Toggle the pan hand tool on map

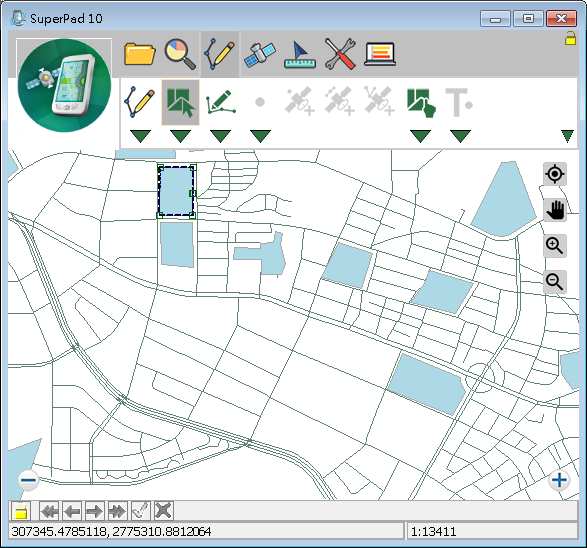pyautogui.click(x=555, y=210)
